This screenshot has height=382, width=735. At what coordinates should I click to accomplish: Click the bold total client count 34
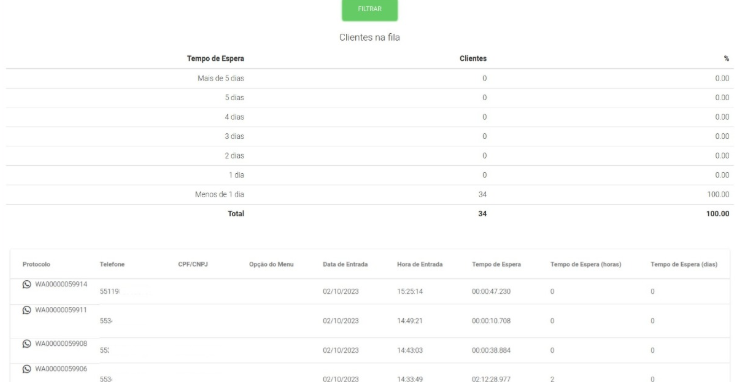(x=482, y=214)
